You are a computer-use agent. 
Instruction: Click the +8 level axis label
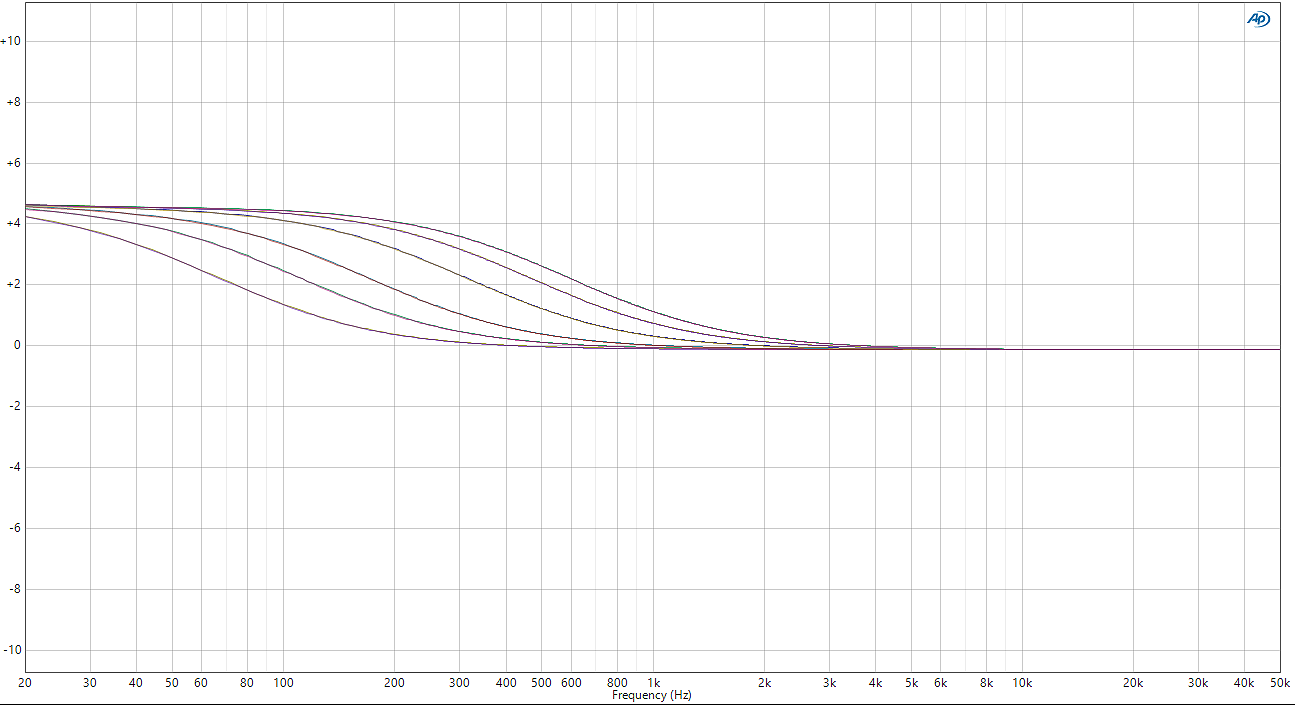pyautogui.click(x=13, y=102)
